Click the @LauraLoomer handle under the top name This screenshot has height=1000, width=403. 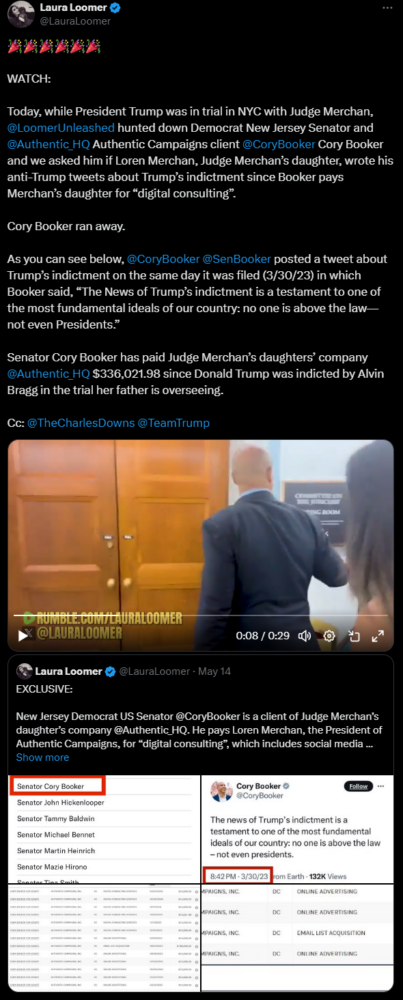pyautogui.click(x=75, y=21)
